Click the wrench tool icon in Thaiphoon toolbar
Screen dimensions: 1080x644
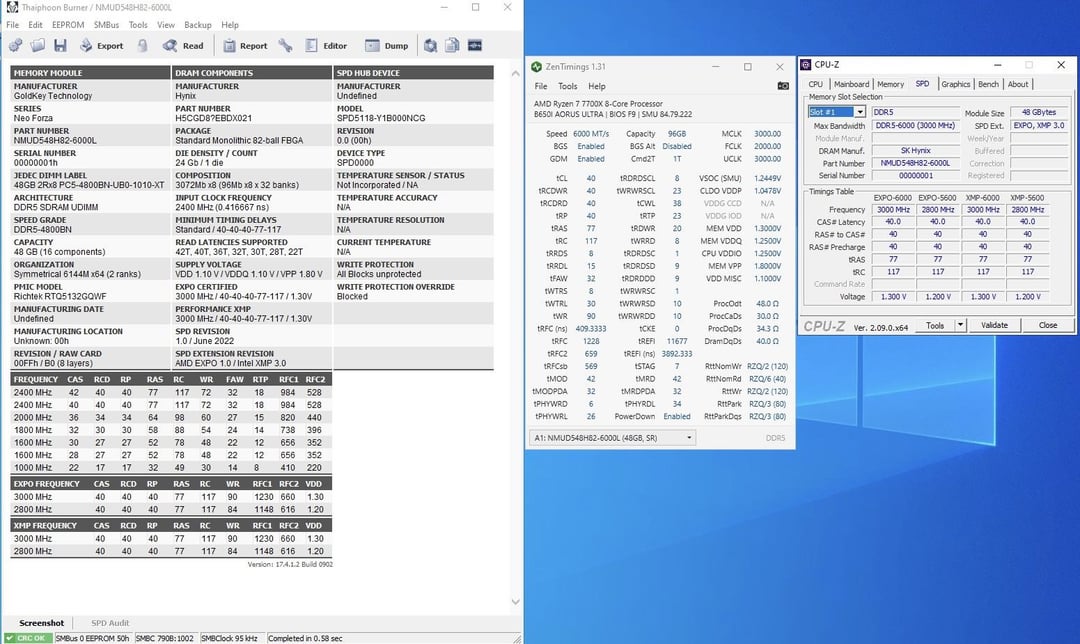pos(285,45)
